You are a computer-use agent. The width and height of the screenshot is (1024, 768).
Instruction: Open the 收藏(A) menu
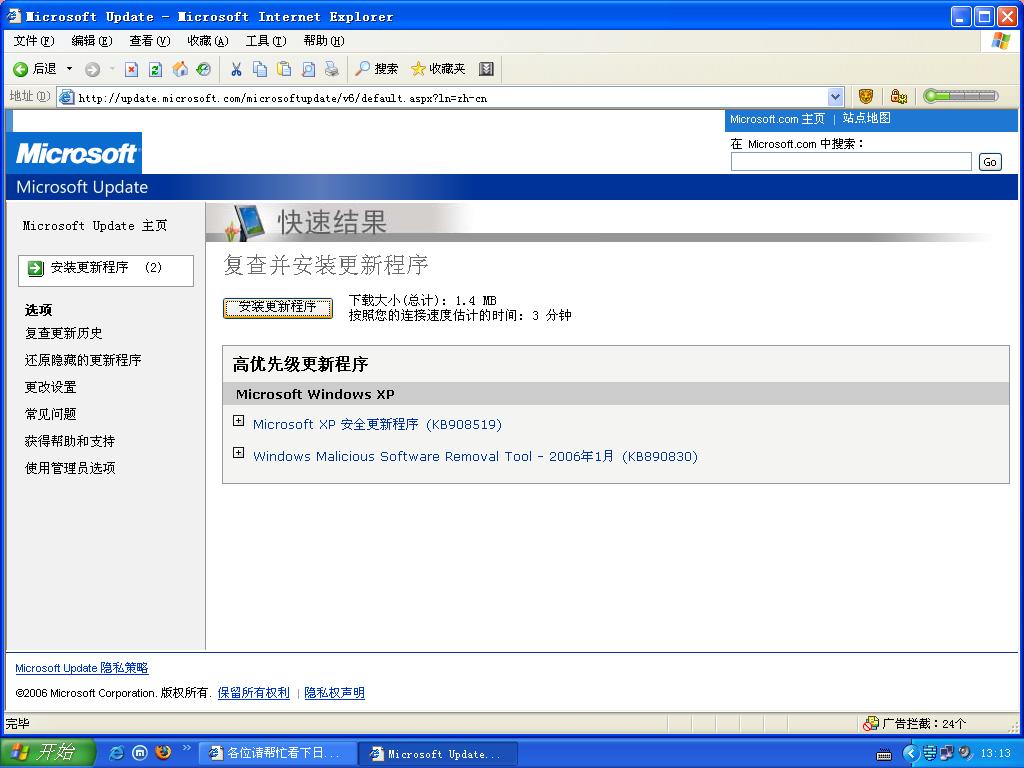click(x=208, y=41)
